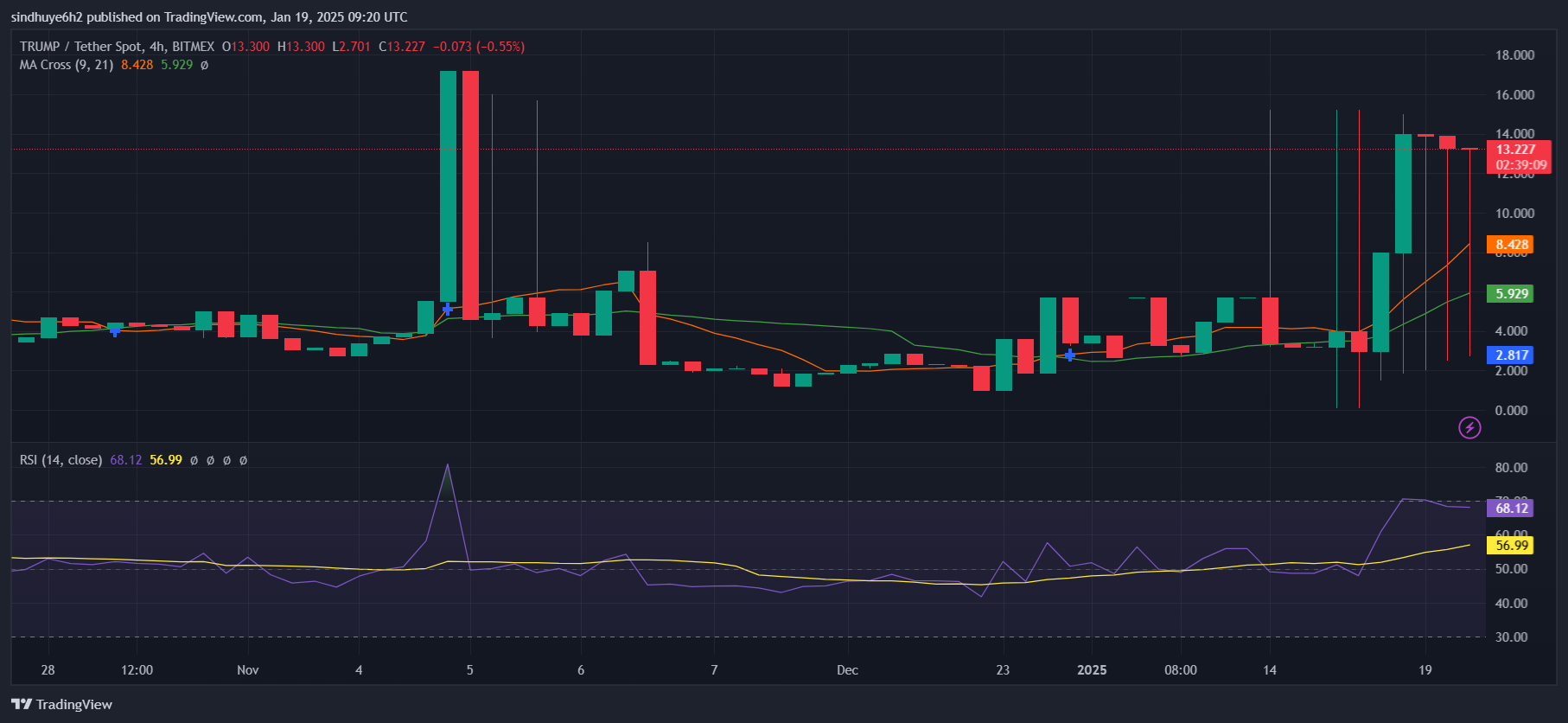
Task: Click the 16.000 price scale label
Action: pos(1515,95)
